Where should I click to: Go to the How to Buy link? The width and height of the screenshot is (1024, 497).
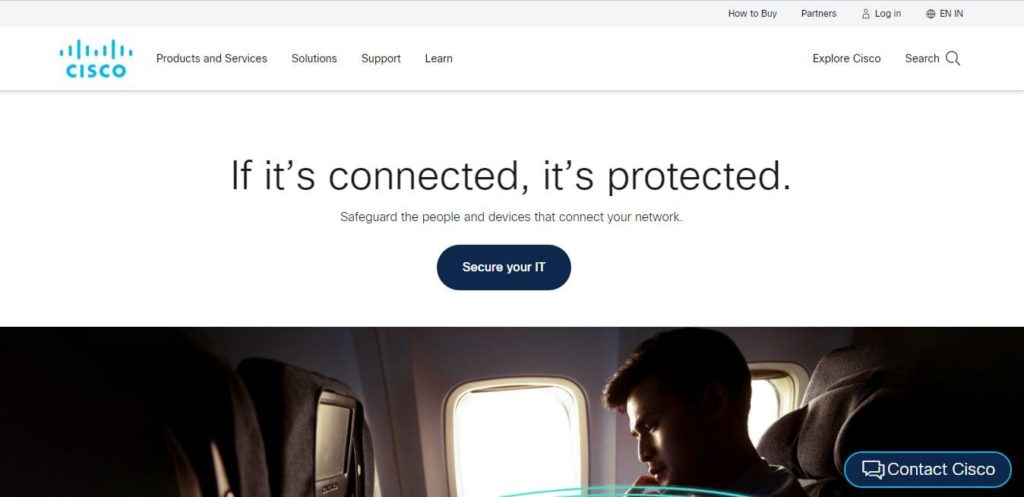pos(752,14)
